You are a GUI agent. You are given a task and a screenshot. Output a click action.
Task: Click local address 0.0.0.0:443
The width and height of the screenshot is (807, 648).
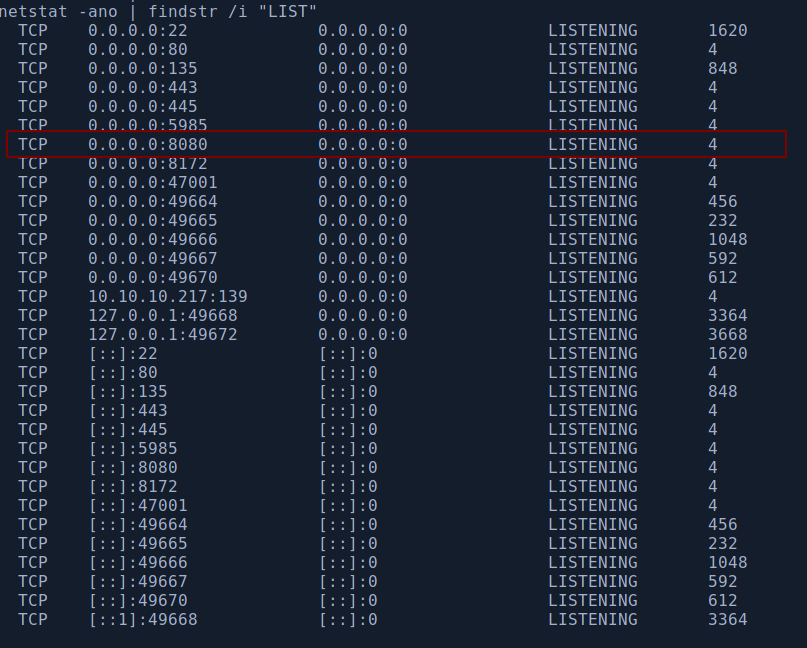143,87
